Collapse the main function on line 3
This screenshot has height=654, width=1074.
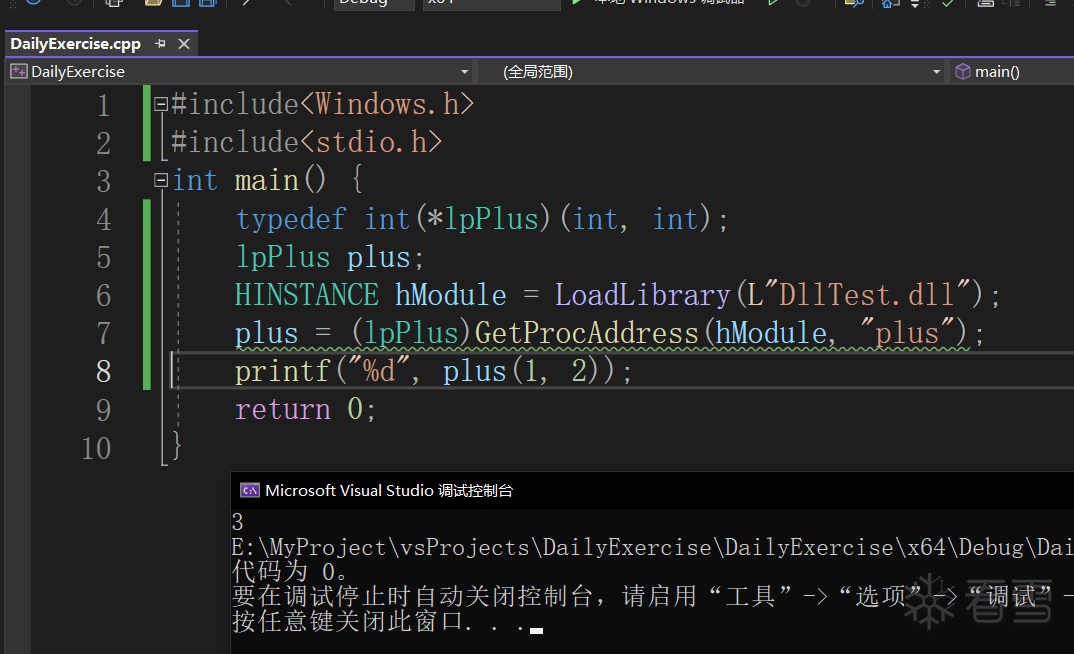(x=161, y=181)
